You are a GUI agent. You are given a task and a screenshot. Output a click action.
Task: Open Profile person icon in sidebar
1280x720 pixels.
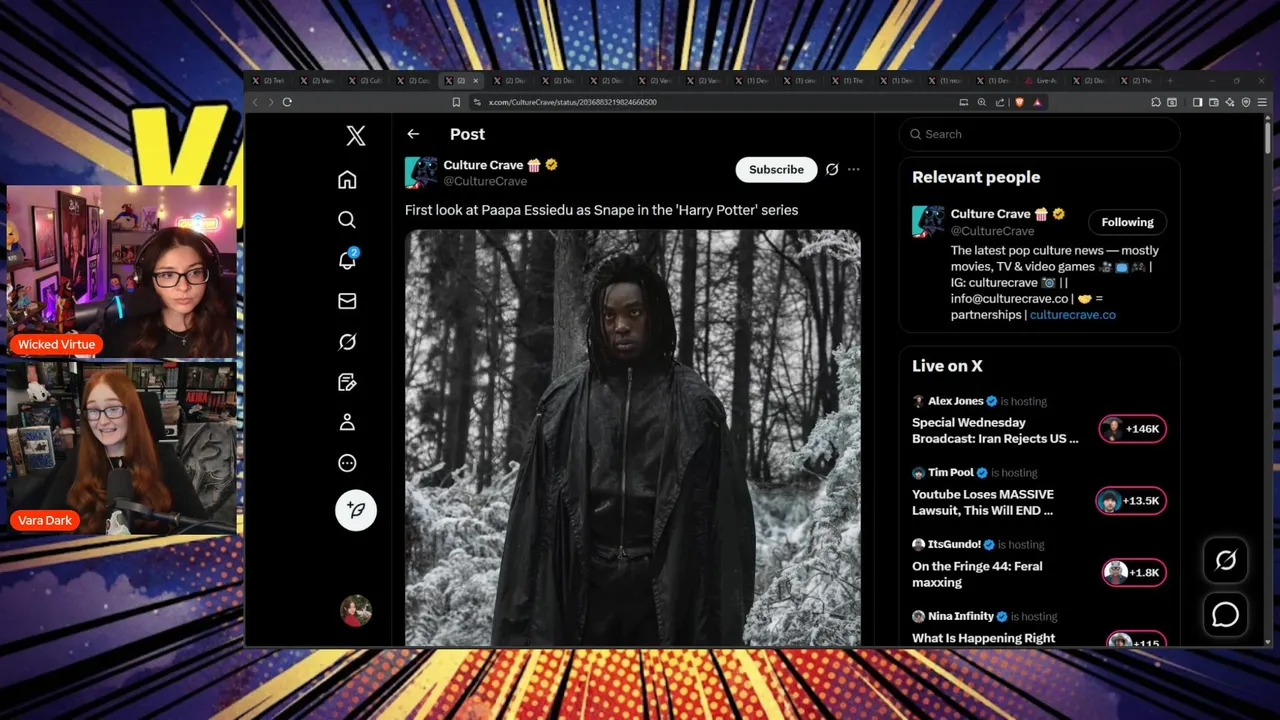click(347, 423)
